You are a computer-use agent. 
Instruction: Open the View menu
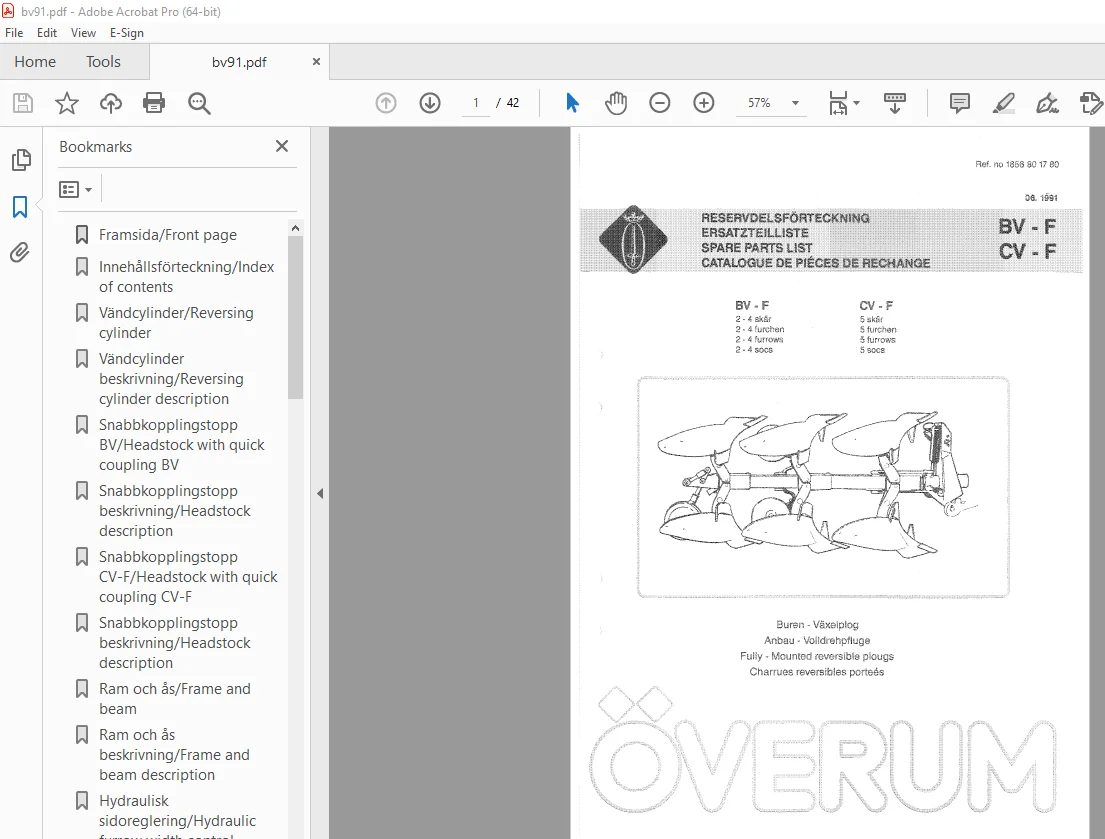point(83,32)
